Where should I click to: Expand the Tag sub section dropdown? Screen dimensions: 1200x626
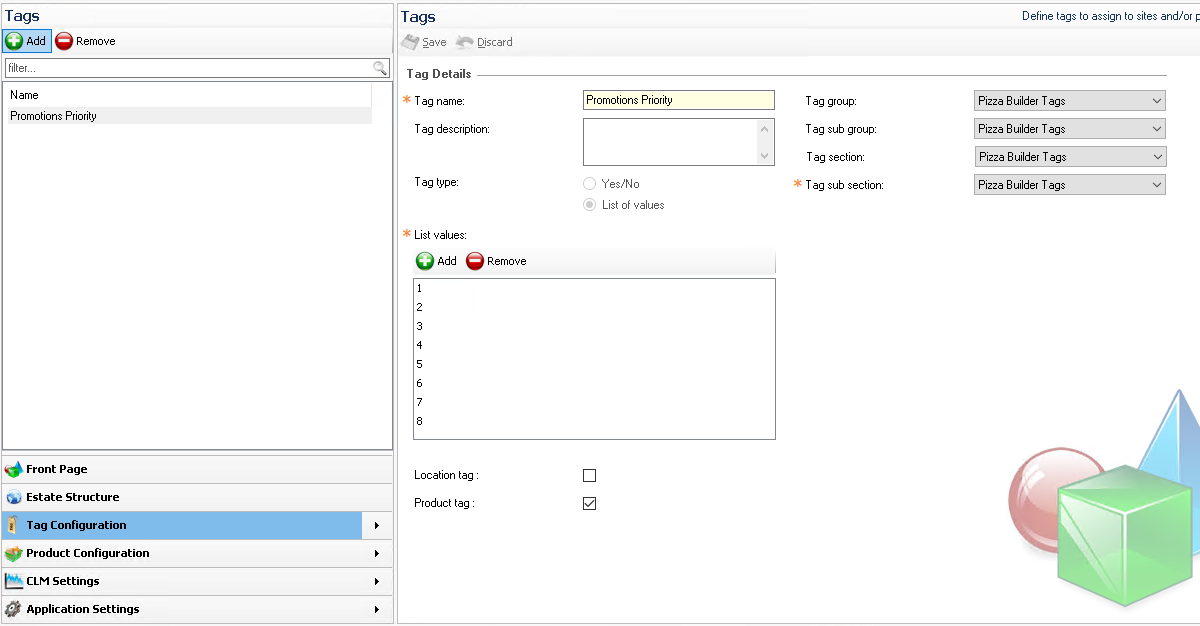coord(1069,185)
